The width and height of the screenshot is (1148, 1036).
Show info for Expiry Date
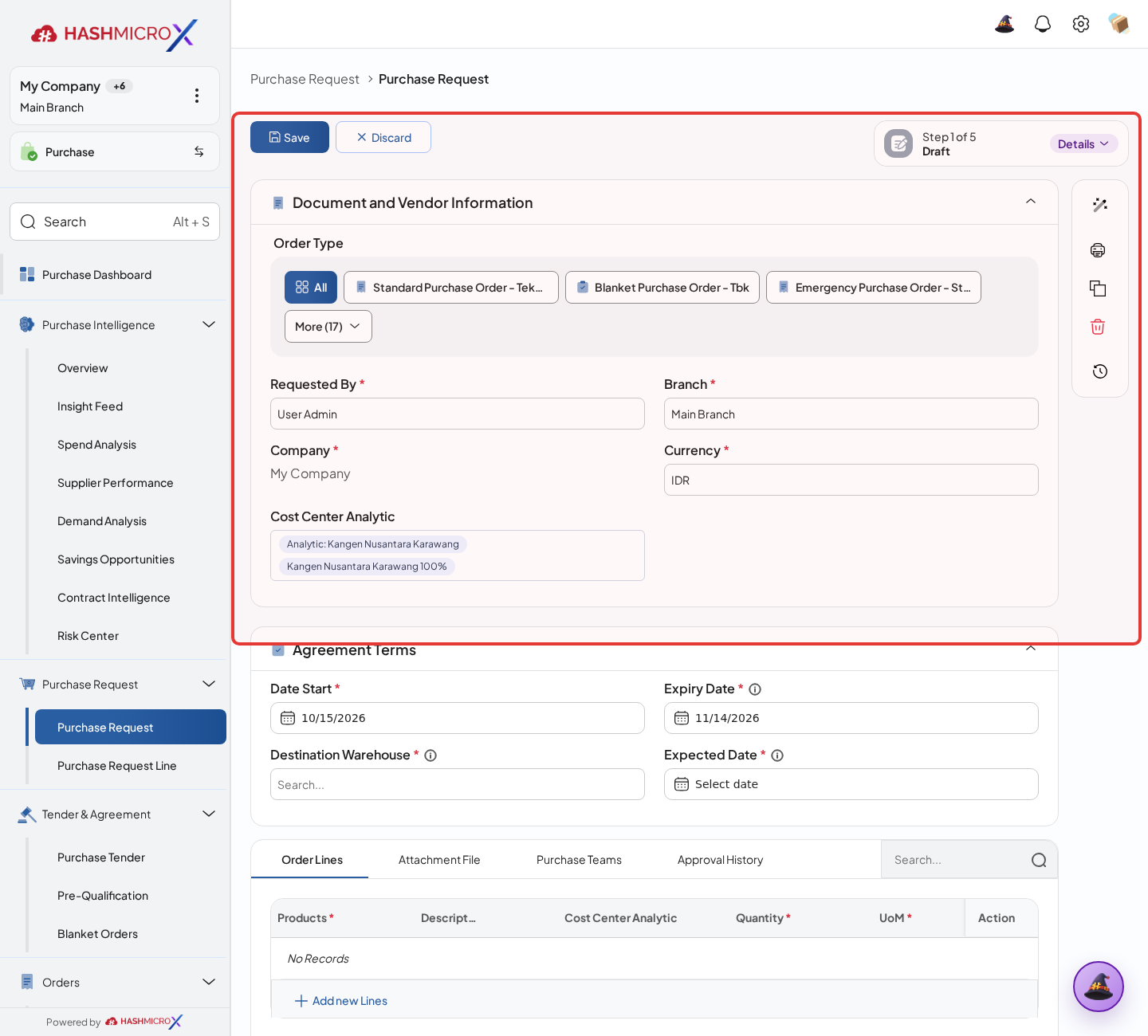[755, 689]
